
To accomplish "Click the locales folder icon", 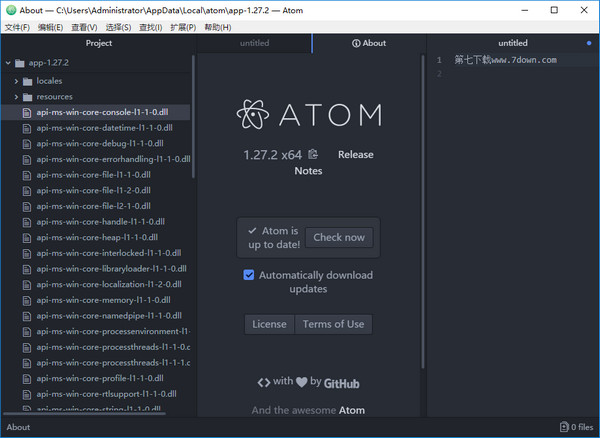I will click(x=28, y=80).
